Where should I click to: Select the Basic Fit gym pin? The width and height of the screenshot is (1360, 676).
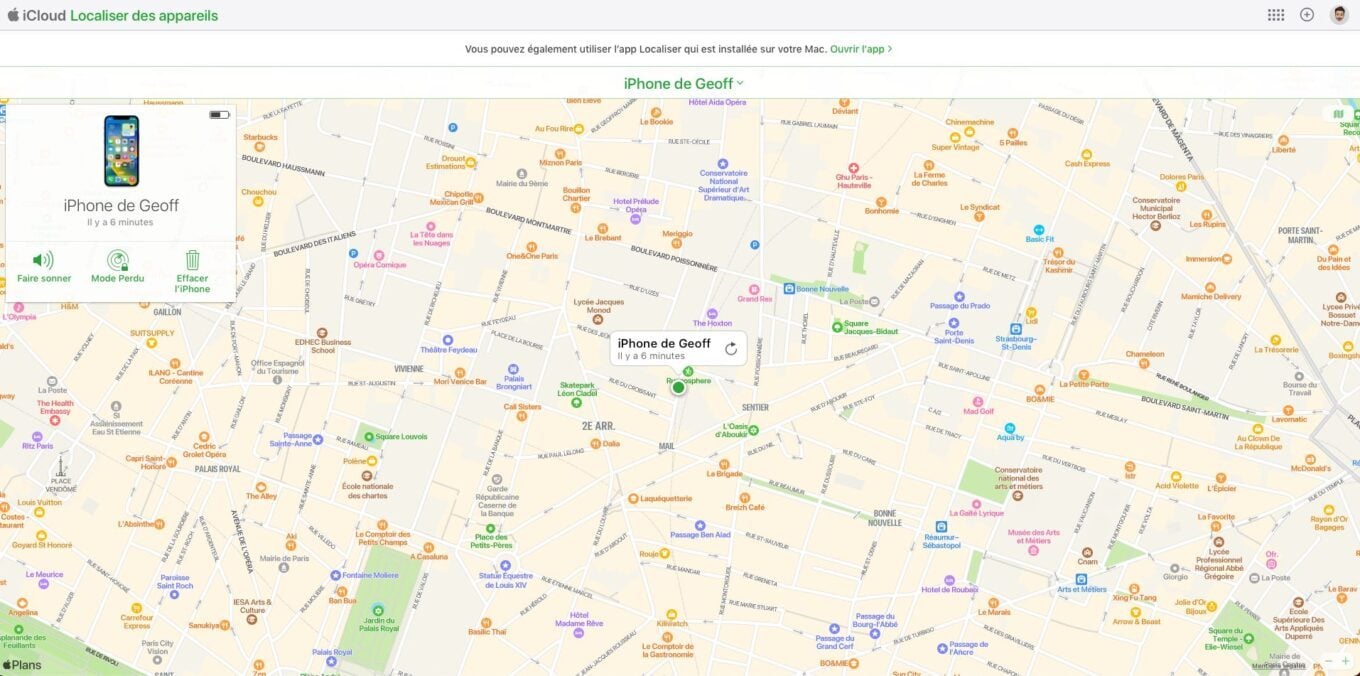click(x=1038, y=229)
